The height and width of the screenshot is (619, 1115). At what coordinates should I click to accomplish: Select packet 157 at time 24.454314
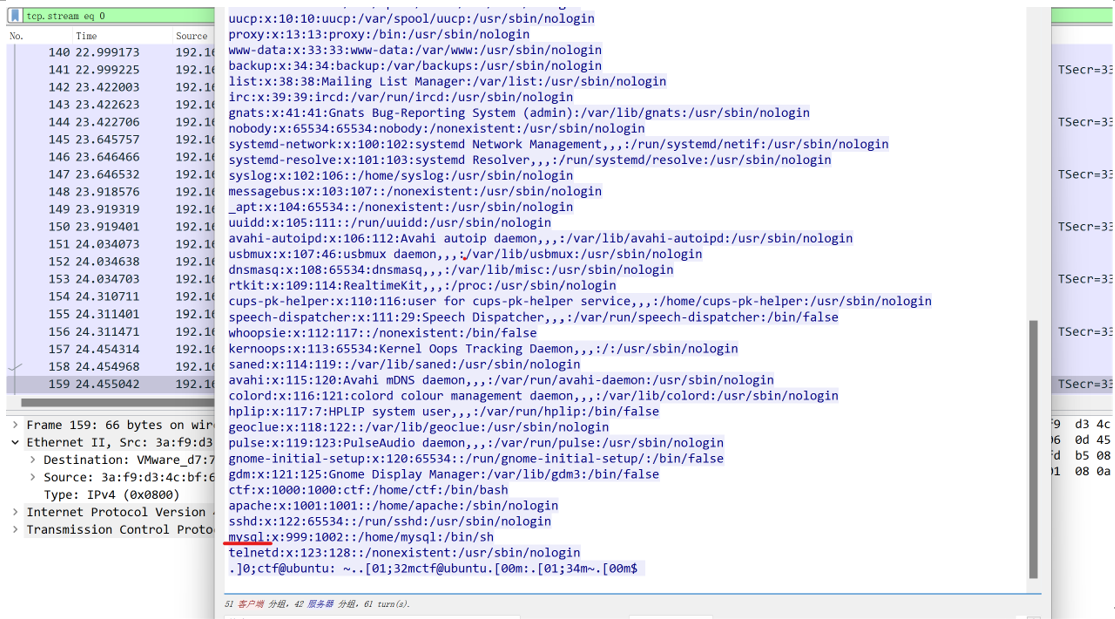(110, 349)
